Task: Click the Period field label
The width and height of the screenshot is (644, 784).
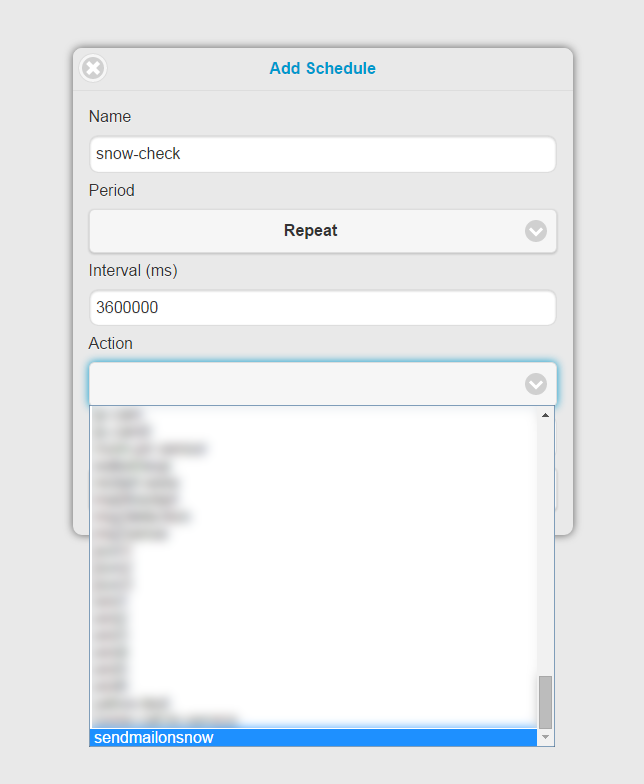Action: pos(112,190)
